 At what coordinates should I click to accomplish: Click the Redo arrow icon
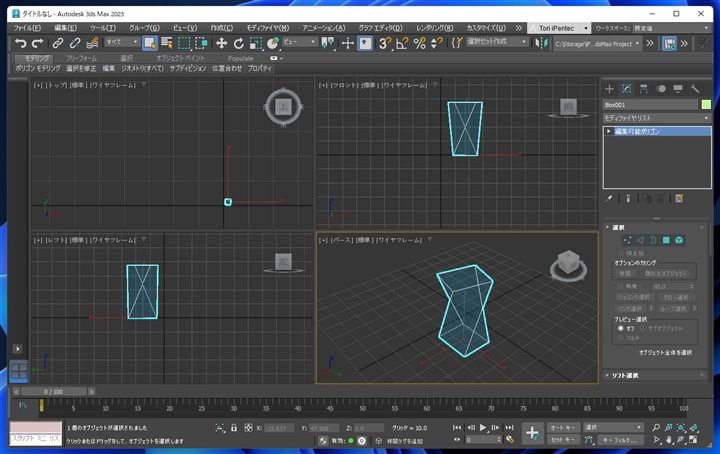point(38,44)
